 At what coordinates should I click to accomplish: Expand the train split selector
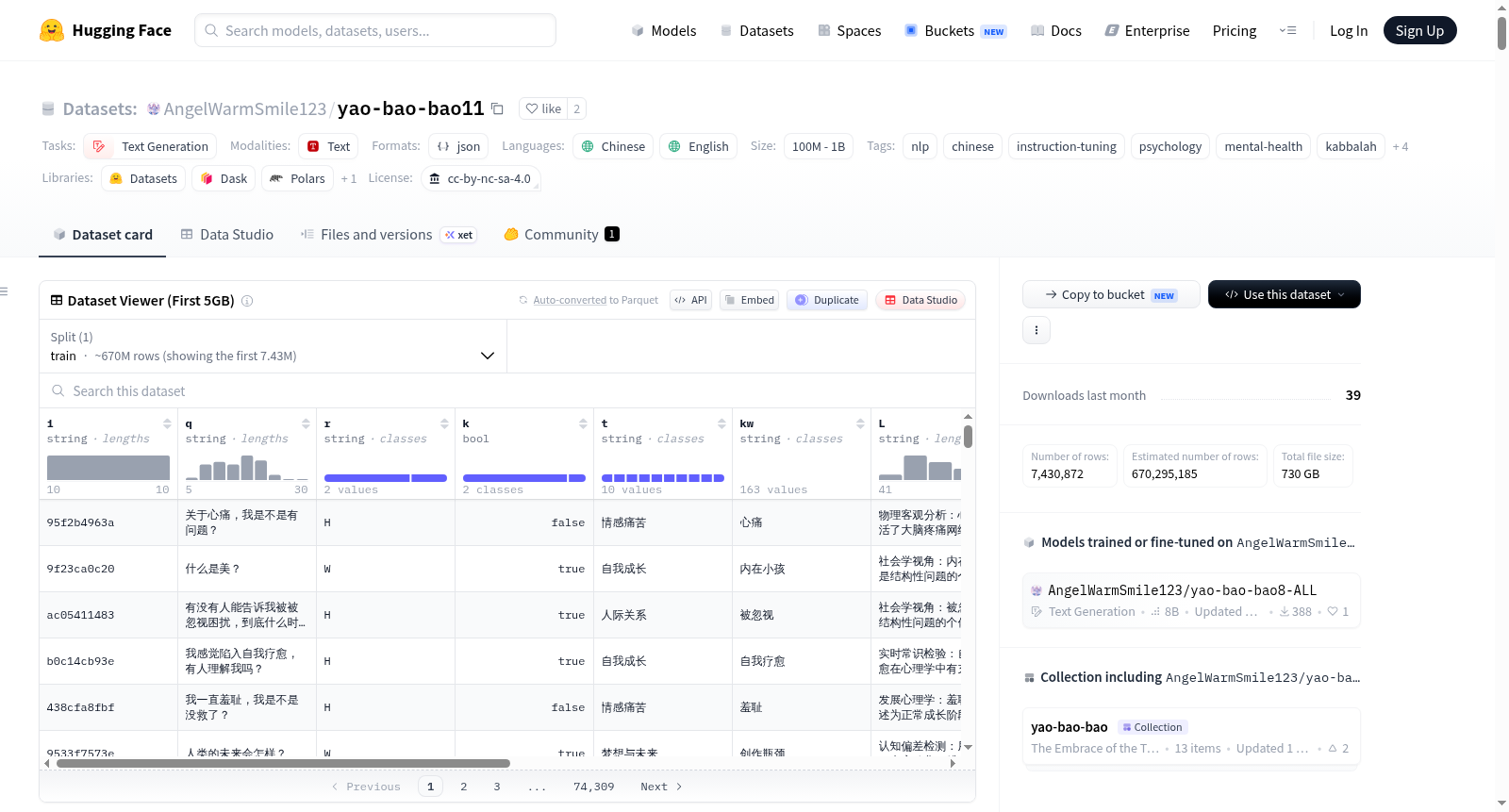pos(273,346)
